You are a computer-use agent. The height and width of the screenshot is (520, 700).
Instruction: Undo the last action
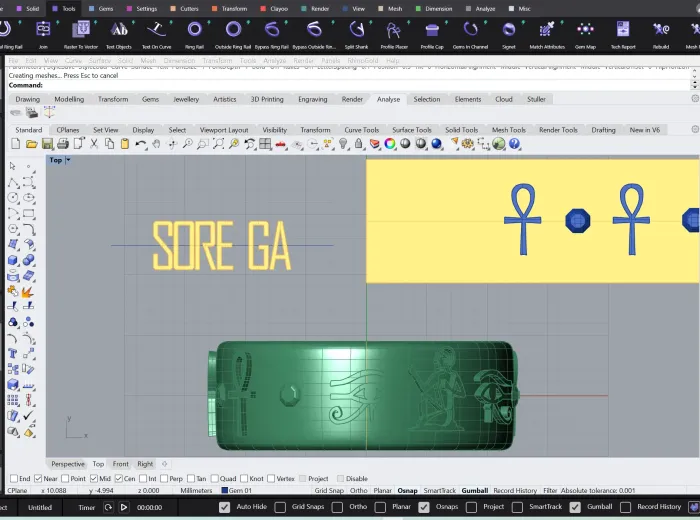coord(141,144)
